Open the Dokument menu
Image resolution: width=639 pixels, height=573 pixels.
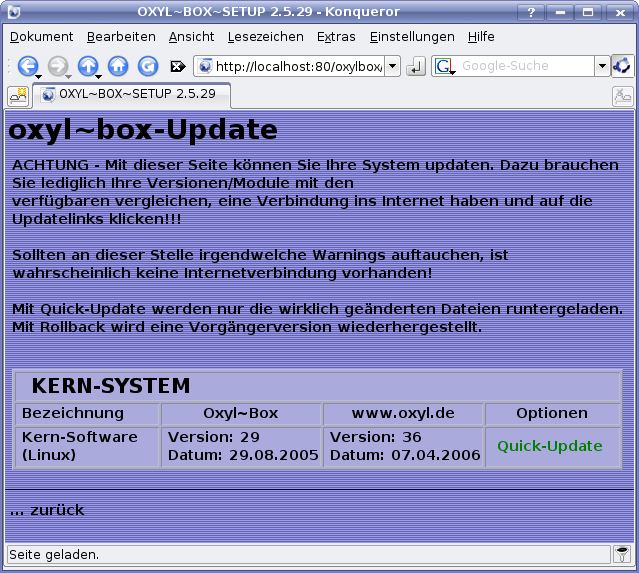[42, 37]
